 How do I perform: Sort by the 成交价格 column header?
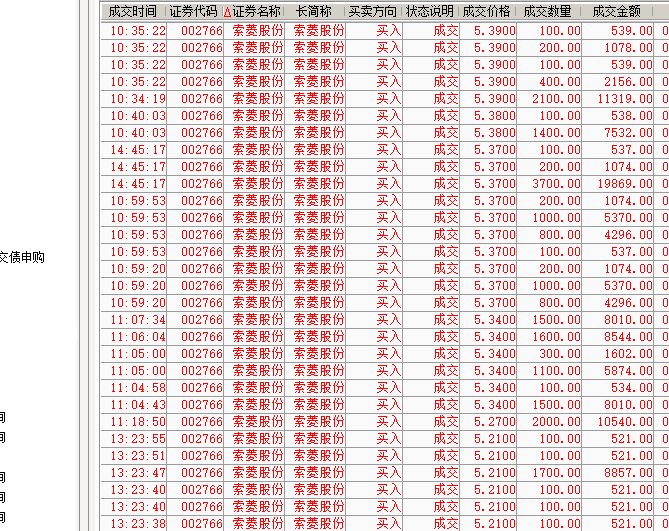pos(487,12)
